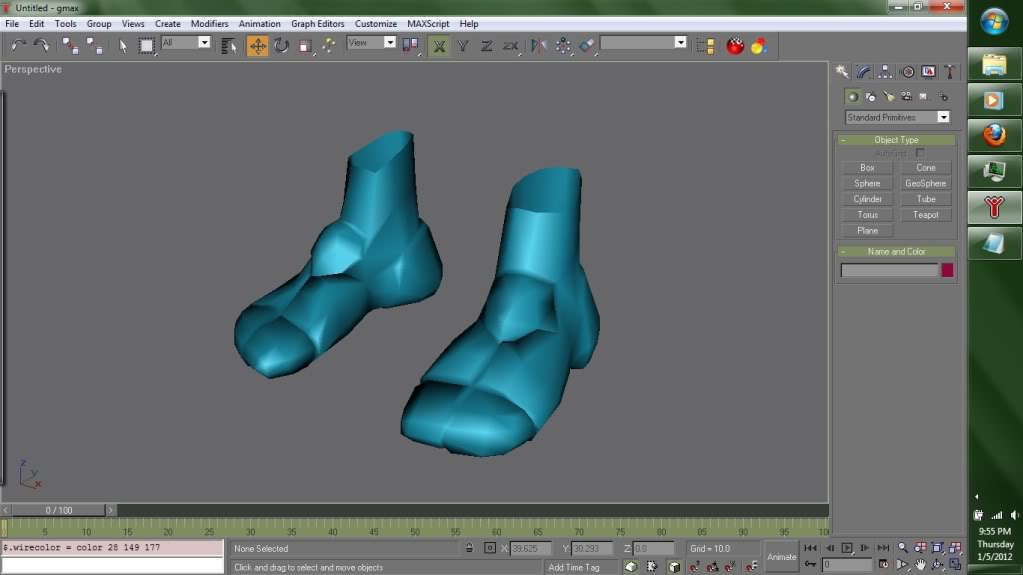The width and height of the screenshot is (1023, 575).
Task: Select the Lights category icon
Action: 889,97
